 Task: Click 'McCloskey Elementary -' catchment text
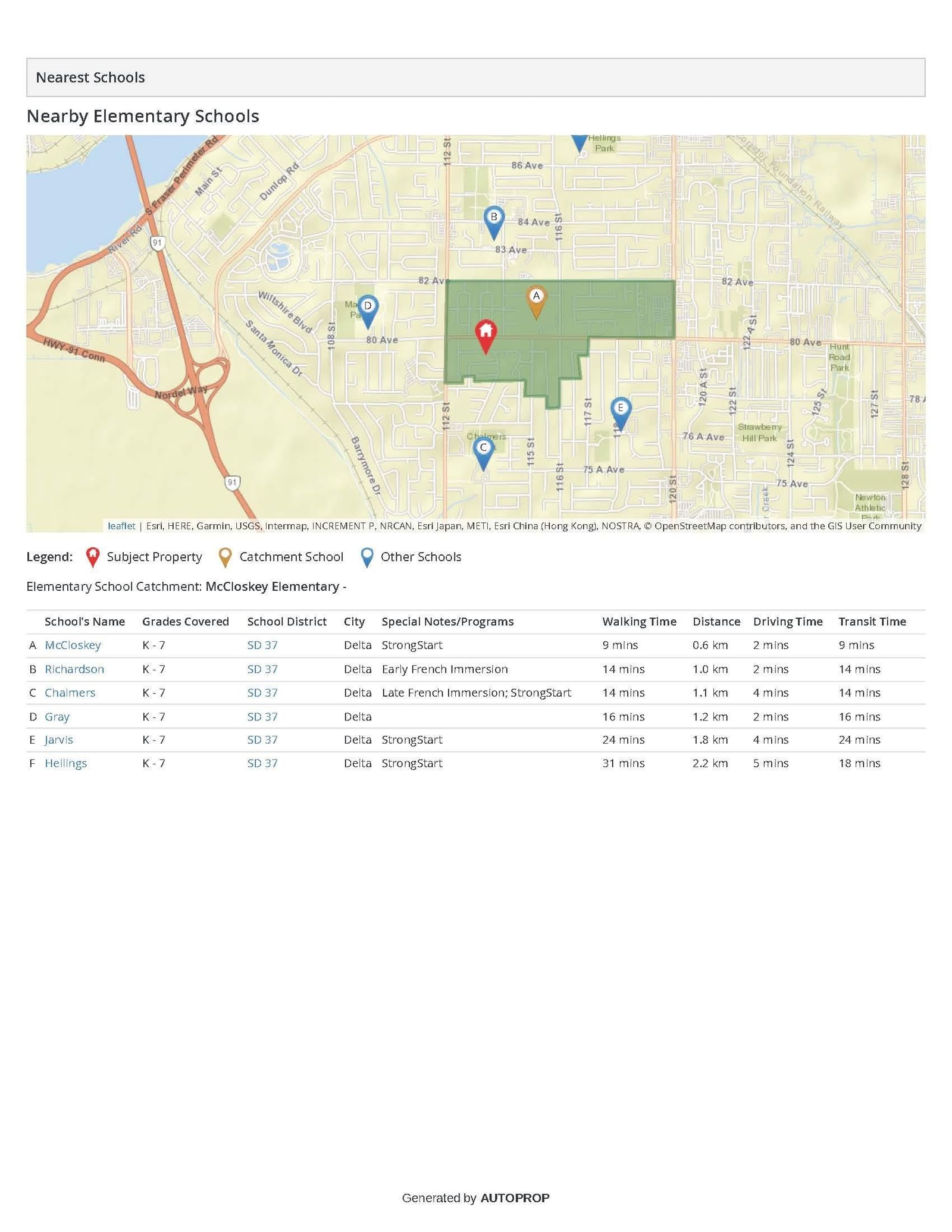[x=276, y=587]
